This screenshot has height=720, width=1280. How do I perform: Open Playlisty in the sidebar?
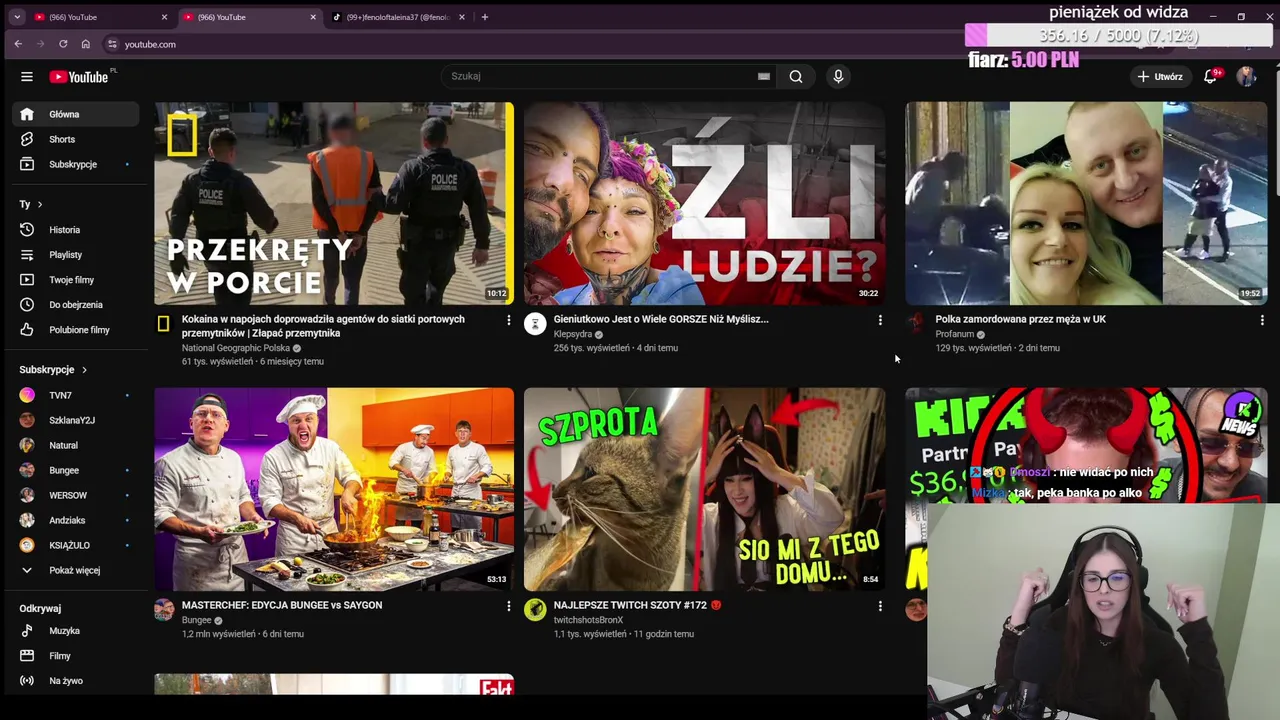click(77, 255)
